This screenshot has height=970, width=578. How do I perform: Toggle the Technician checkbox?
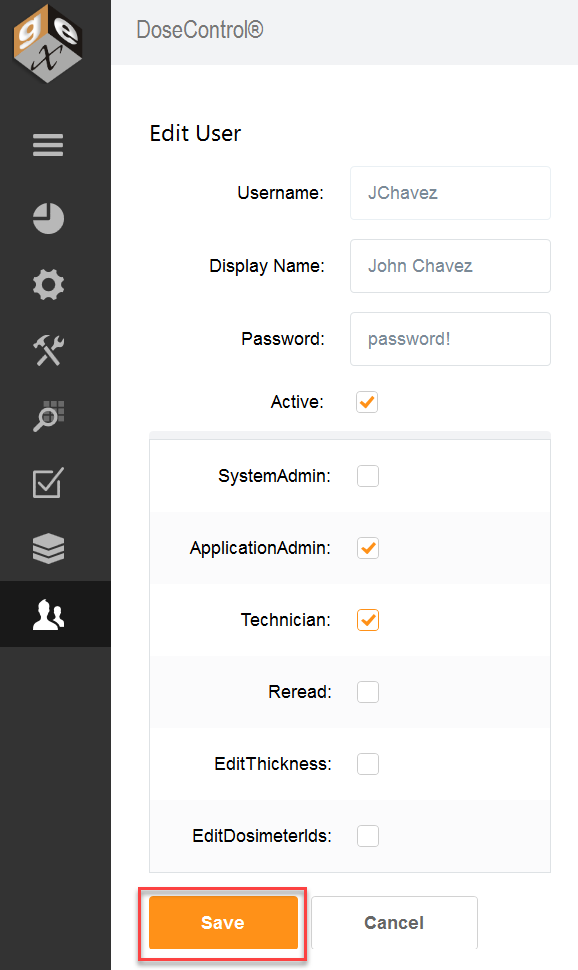coord(368,620)
